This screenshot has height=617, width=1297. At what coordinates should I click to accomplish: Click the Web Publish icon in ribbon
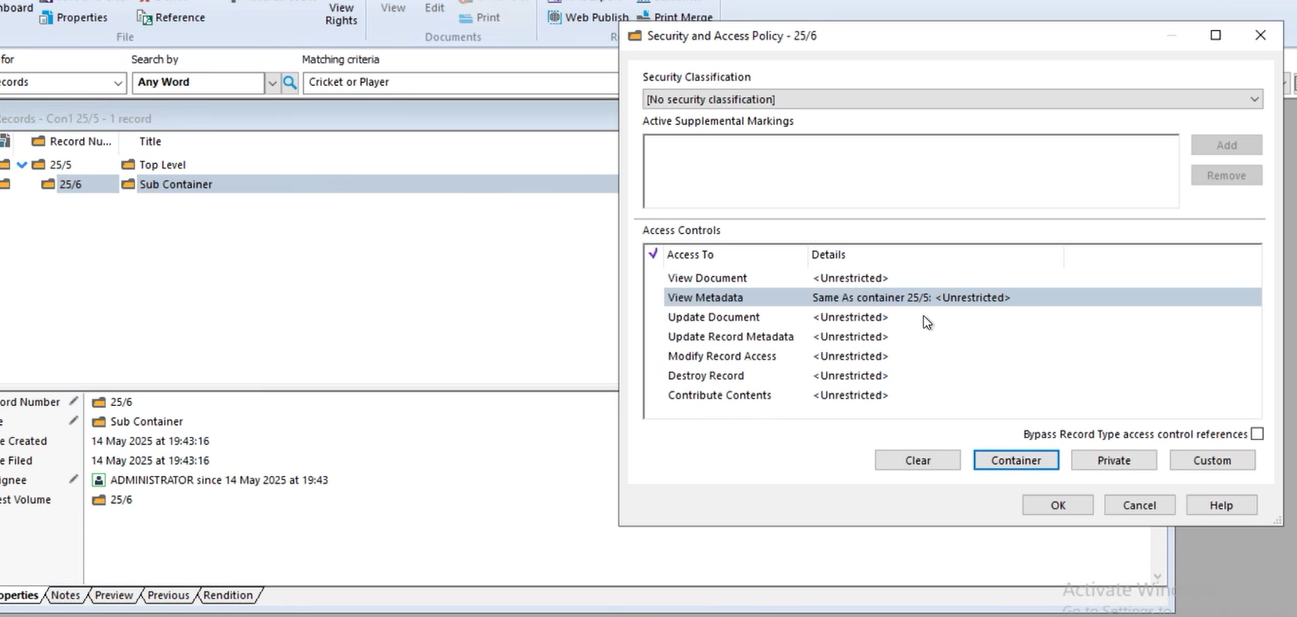point(554,17)
